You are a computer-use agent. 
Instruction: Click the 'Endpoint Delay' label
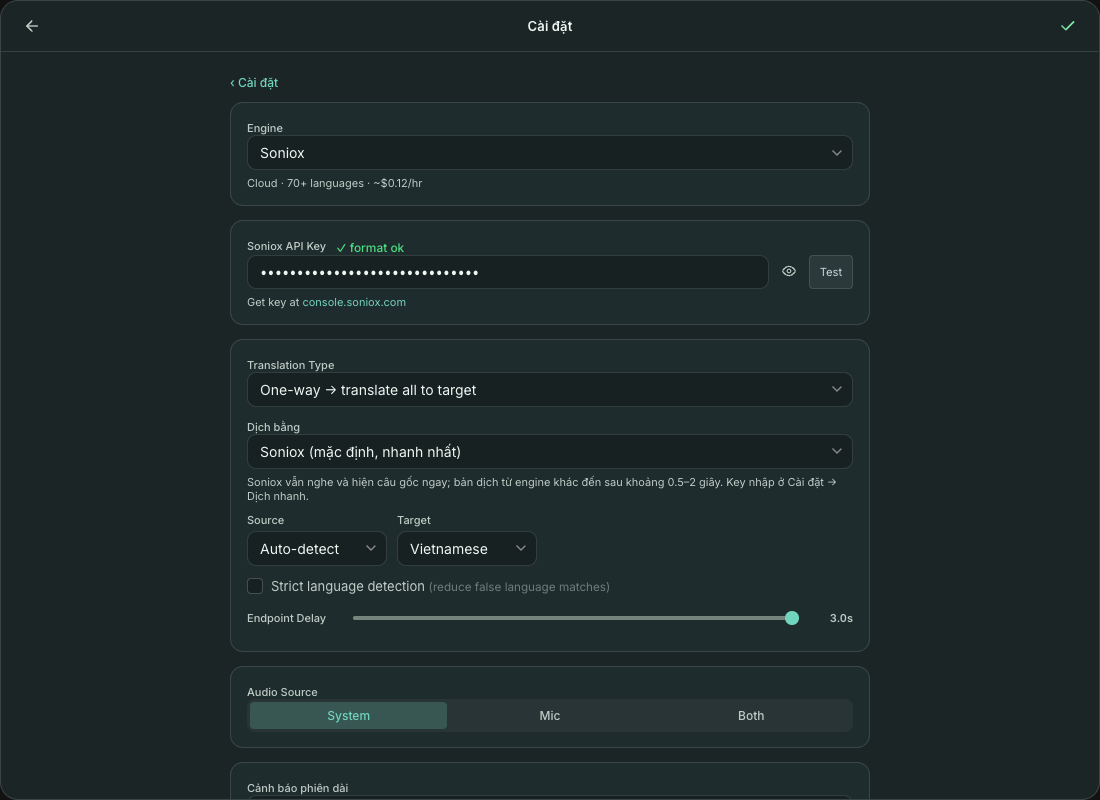coord(286,618)
